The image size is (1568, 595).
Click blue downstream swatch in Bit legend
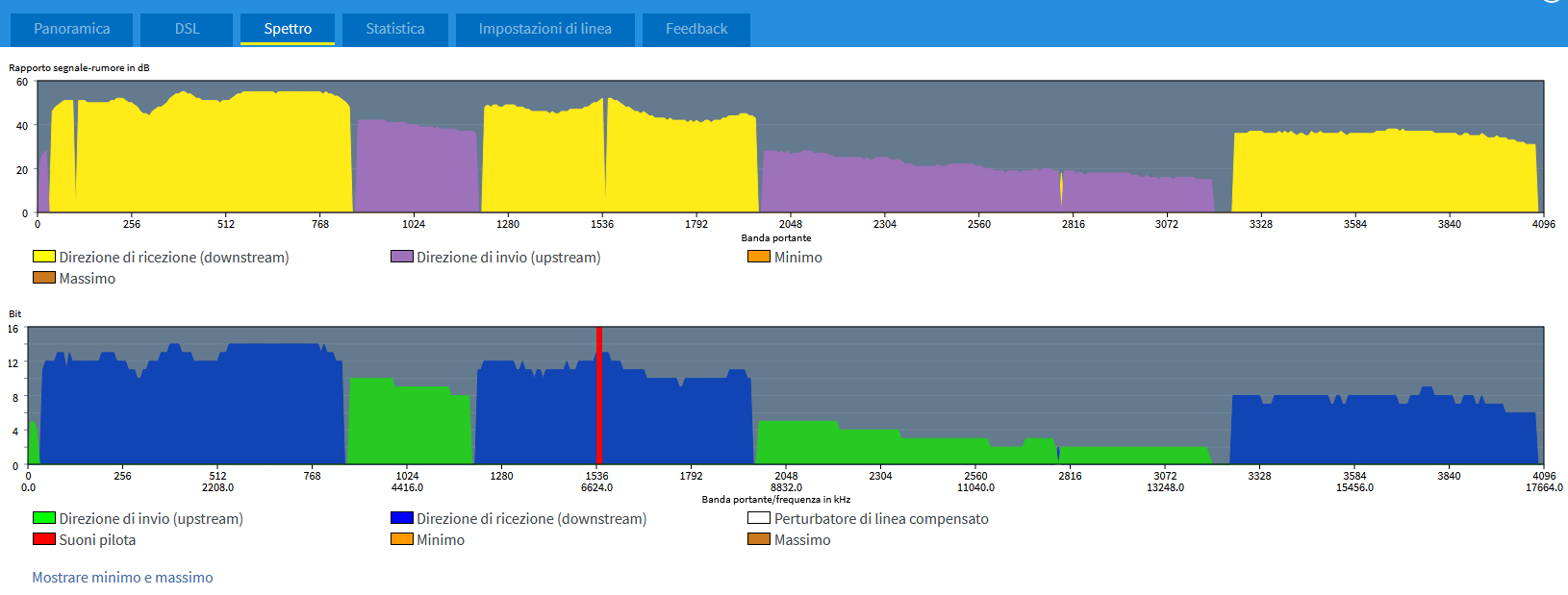pyautogui.click(x=402, y=518)
